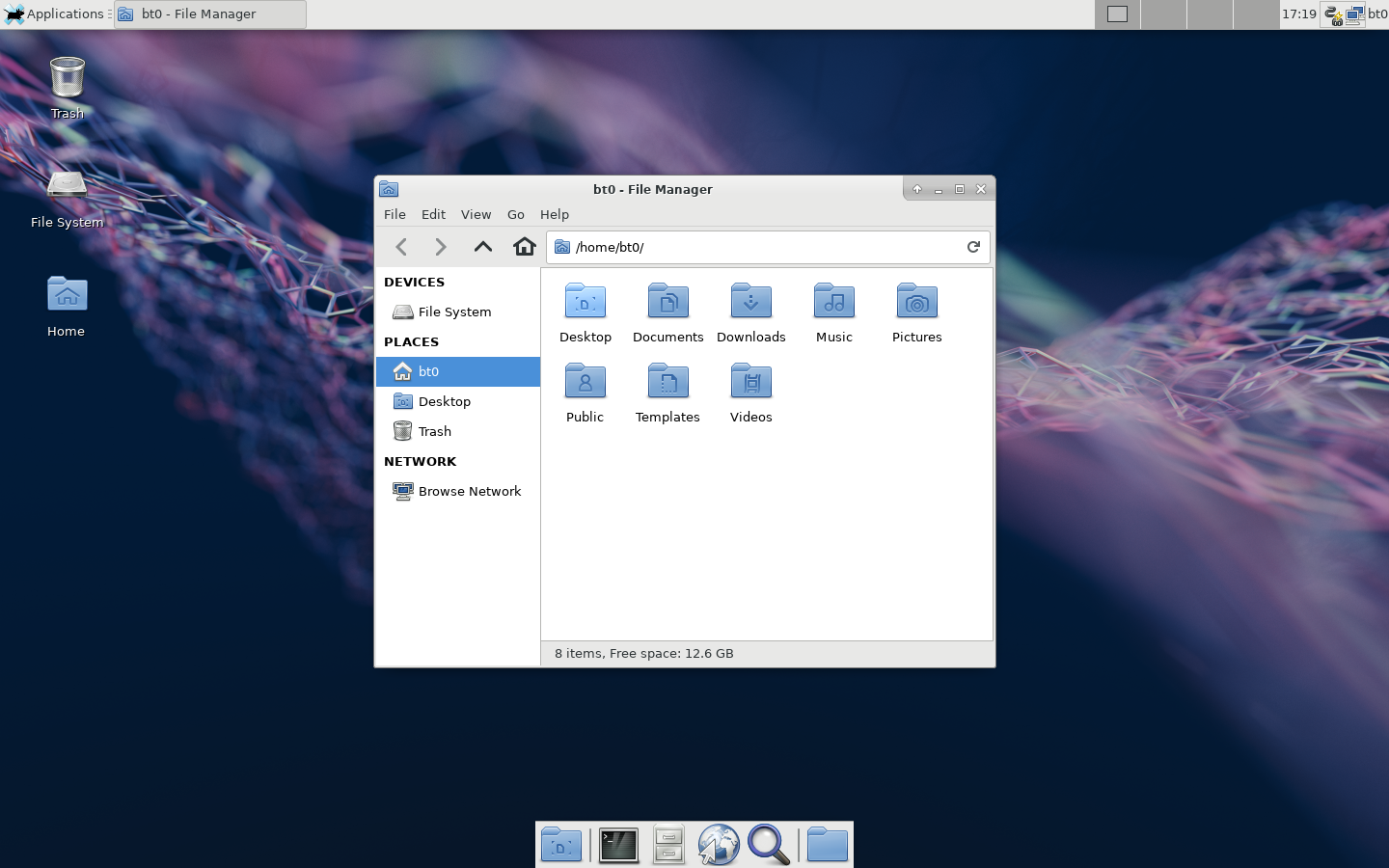Screen dimensions: 1389x868
Task: Reload the folder with the refresh icon
Action: pyautogui.click(x=973, y=247)
